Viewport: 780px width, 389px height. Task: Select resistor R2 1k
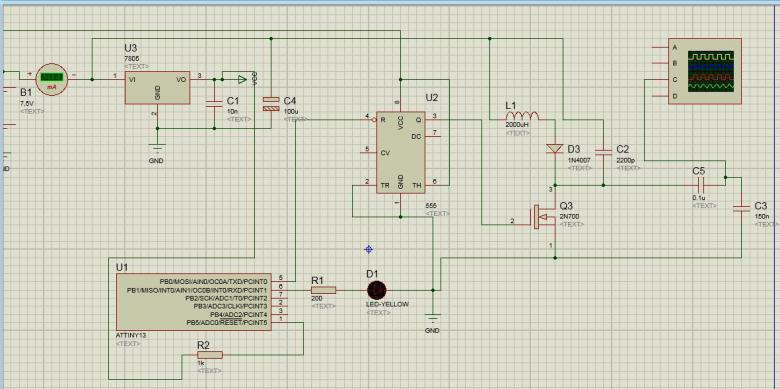210,355
